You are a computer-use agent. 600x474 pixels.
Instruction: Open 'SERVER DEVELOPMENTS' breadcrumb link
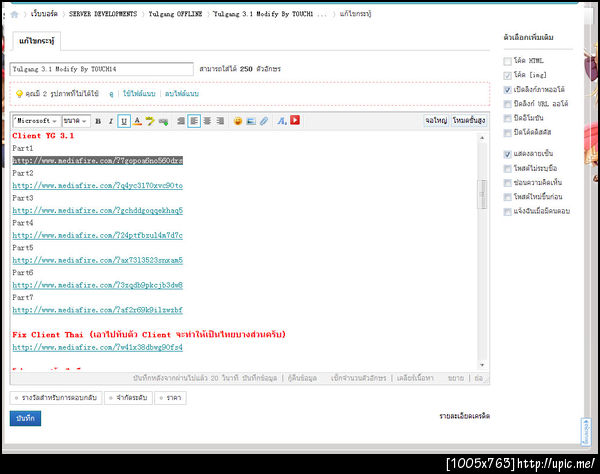pyautogui.click(x=103, y=14)
